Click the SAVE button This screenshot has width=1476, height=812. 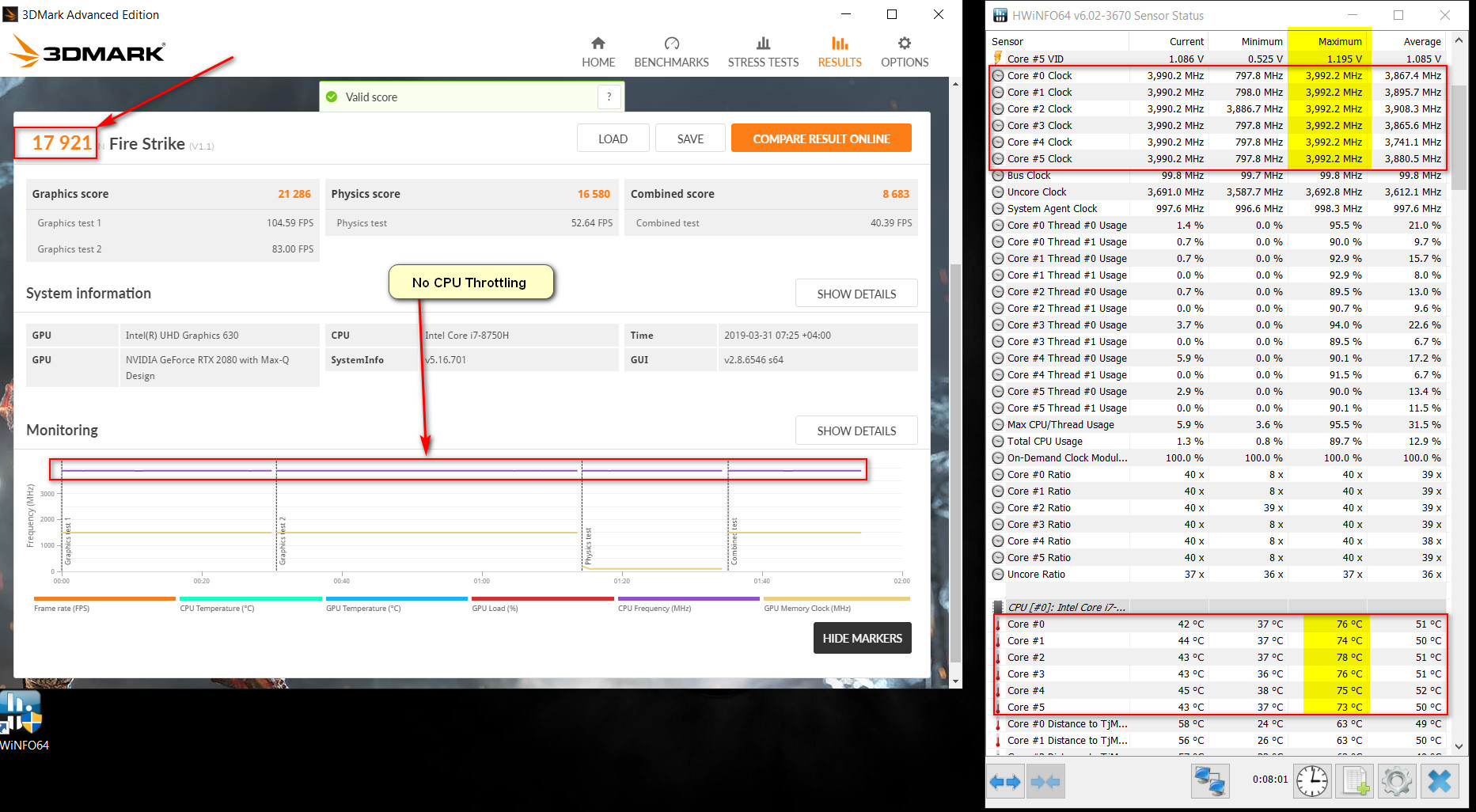690,138
